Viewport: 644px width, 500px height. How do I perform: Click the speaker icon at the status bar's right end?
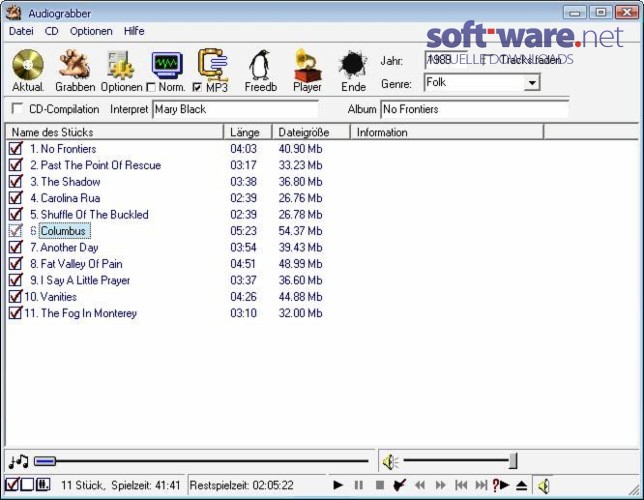pyautogui.click(x=544, y=486)
